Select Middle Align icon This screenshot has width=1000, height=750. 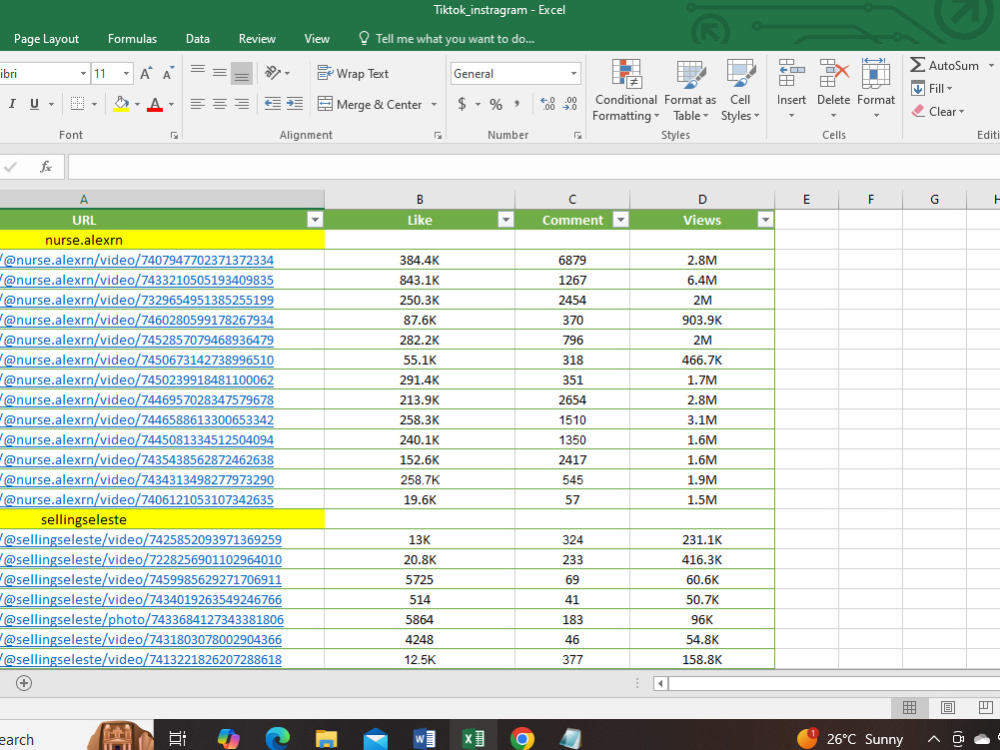pos(219,73)
